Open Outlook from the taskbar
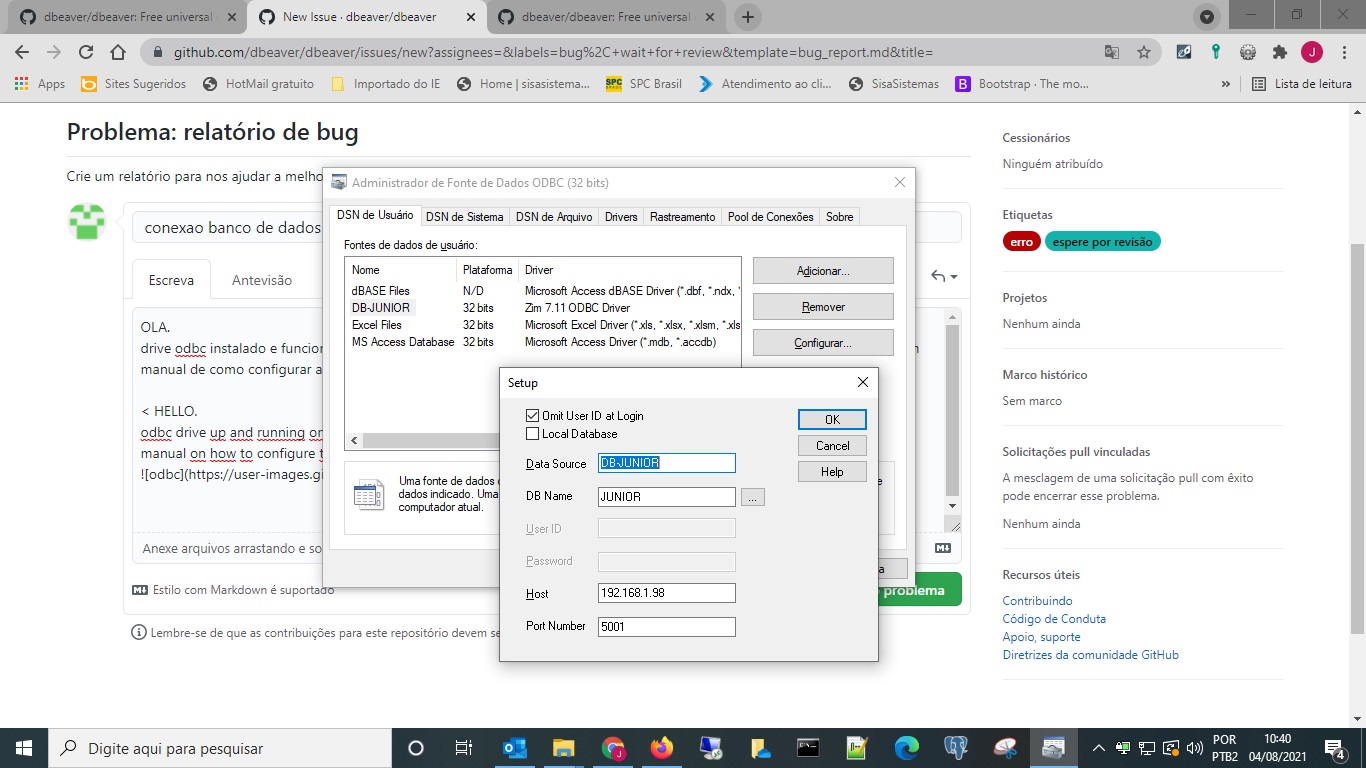1366x768 pixels. click(x=515, y=748)
